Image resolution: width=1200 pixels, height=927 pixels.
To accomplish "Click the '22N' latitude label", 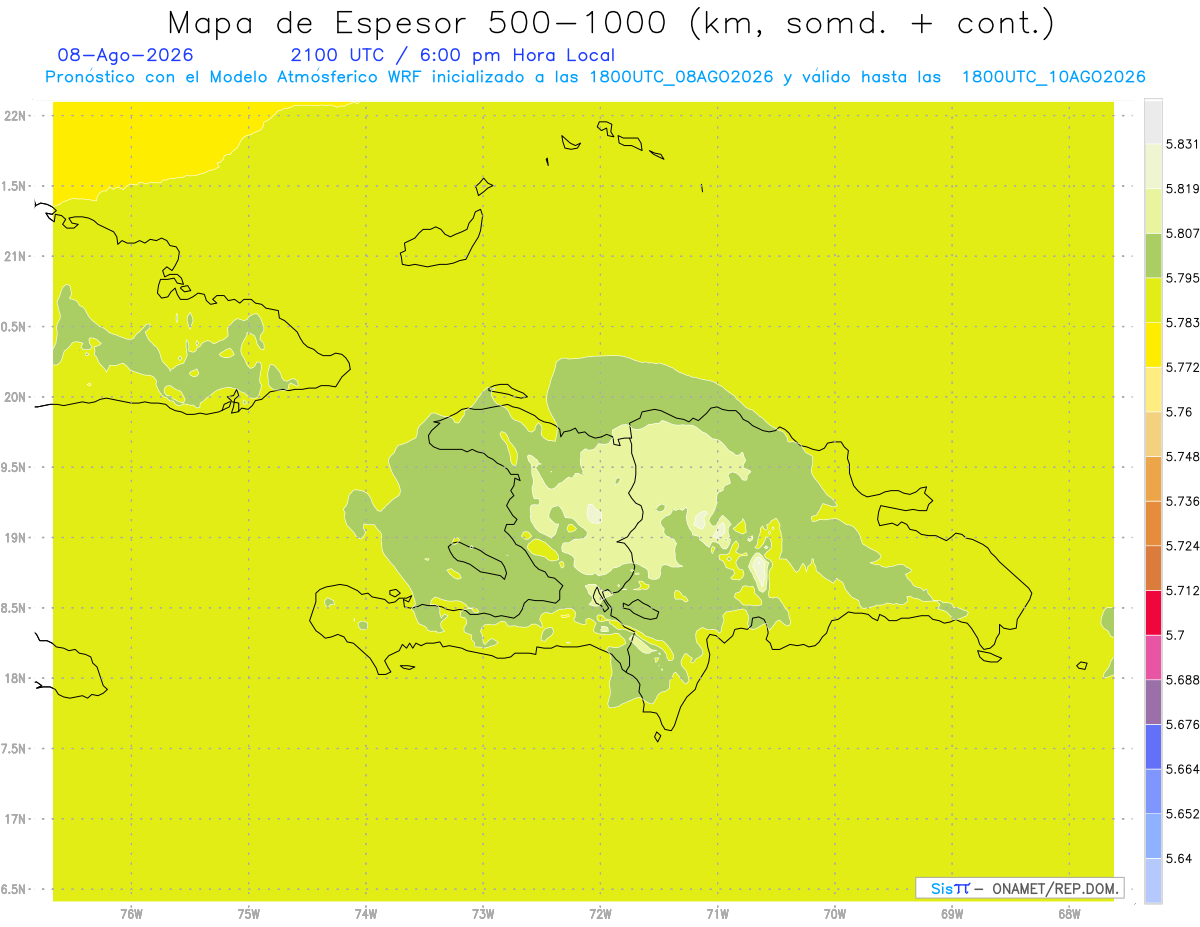I will coord(15,116).
